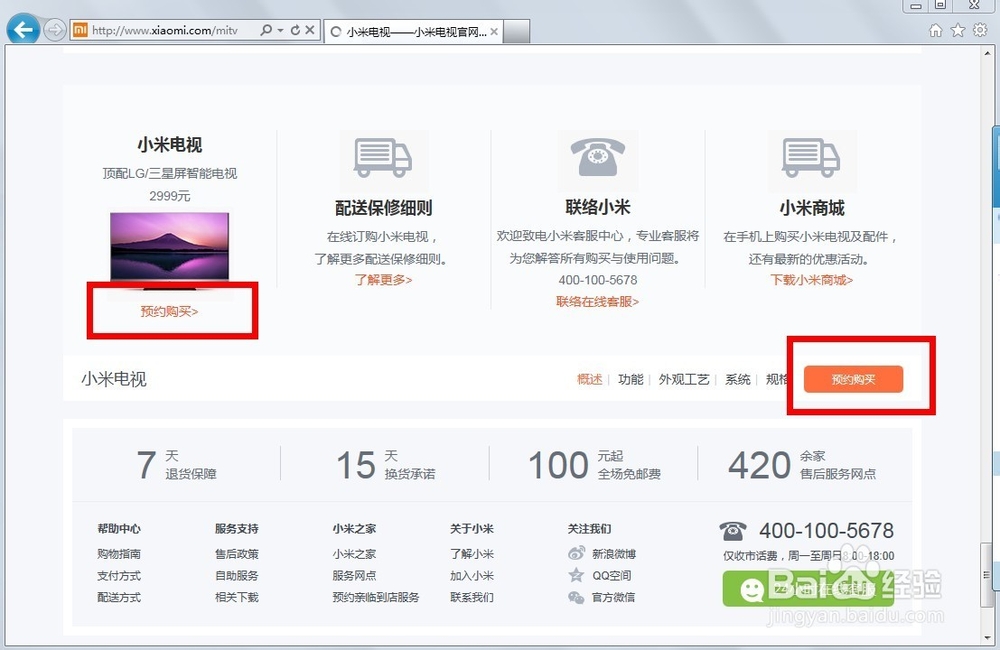Screen dimensions: 1000x650
Task: Open 配送方式 footer link
Action: tap(119, 597)
